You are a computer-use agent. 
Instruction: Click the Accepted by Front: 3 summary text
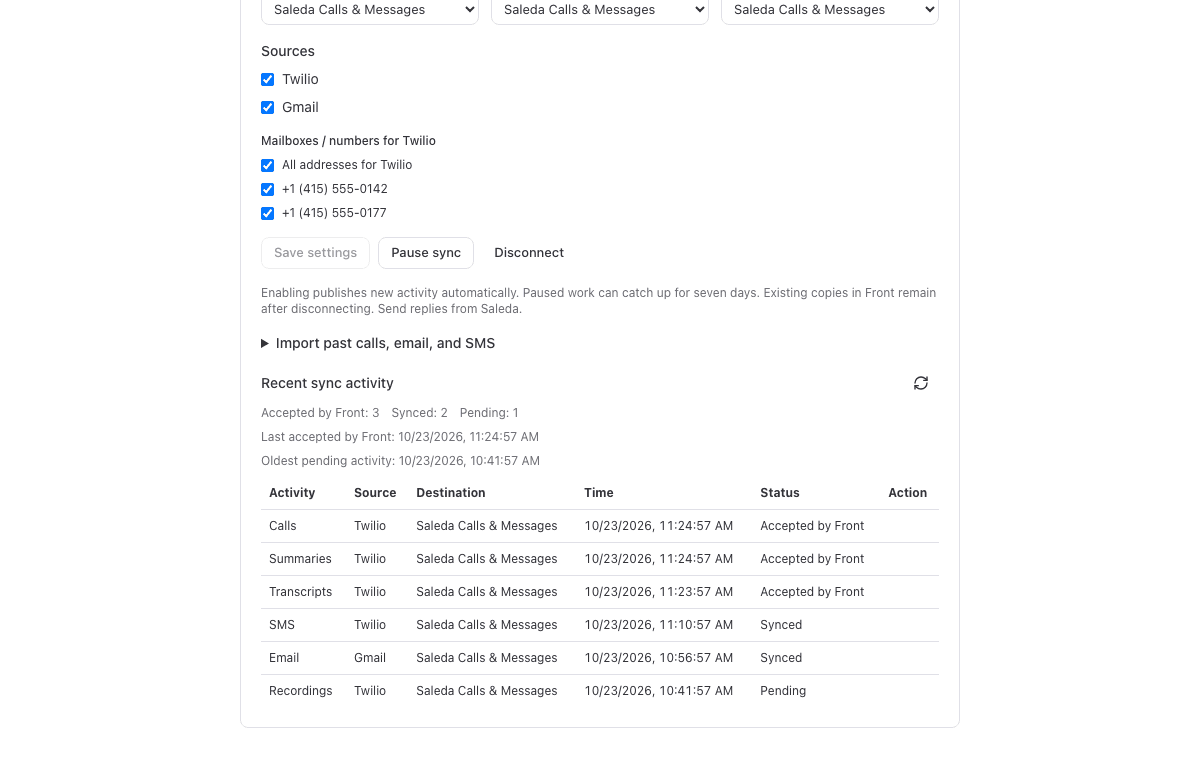click(320, 413)
